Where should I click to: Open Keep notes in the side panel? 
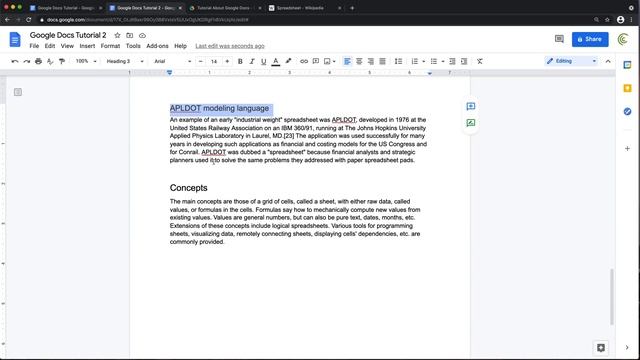point(627,88)
